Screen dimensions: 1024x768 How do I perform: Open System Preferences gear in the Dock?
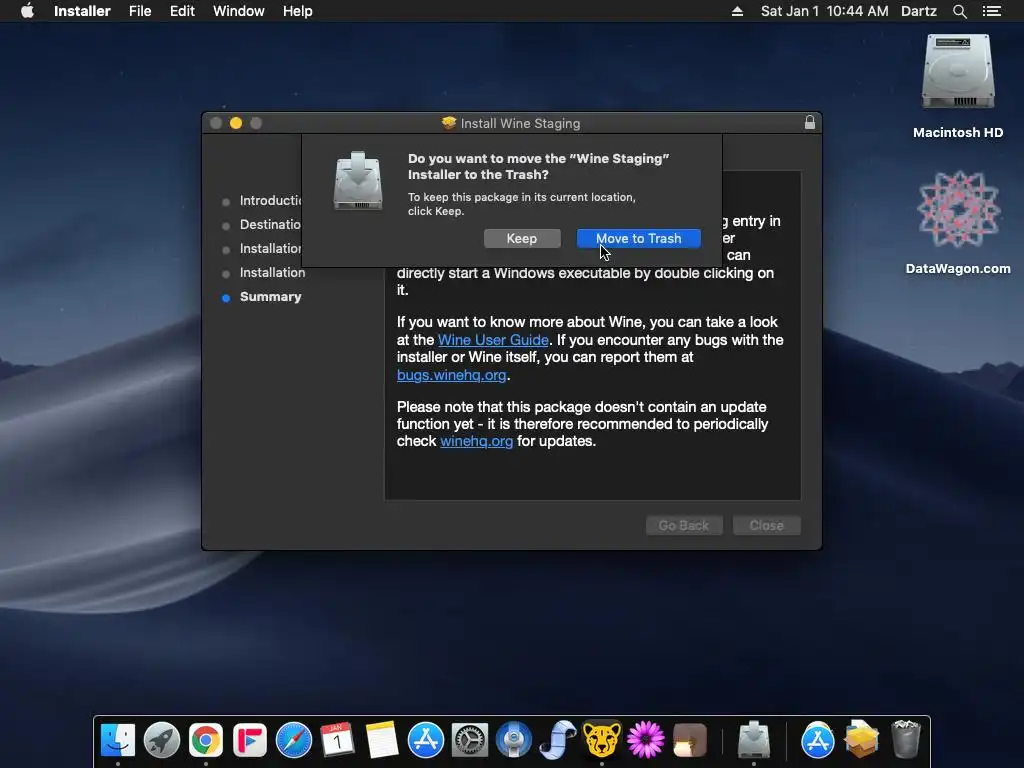coord(470,740)
